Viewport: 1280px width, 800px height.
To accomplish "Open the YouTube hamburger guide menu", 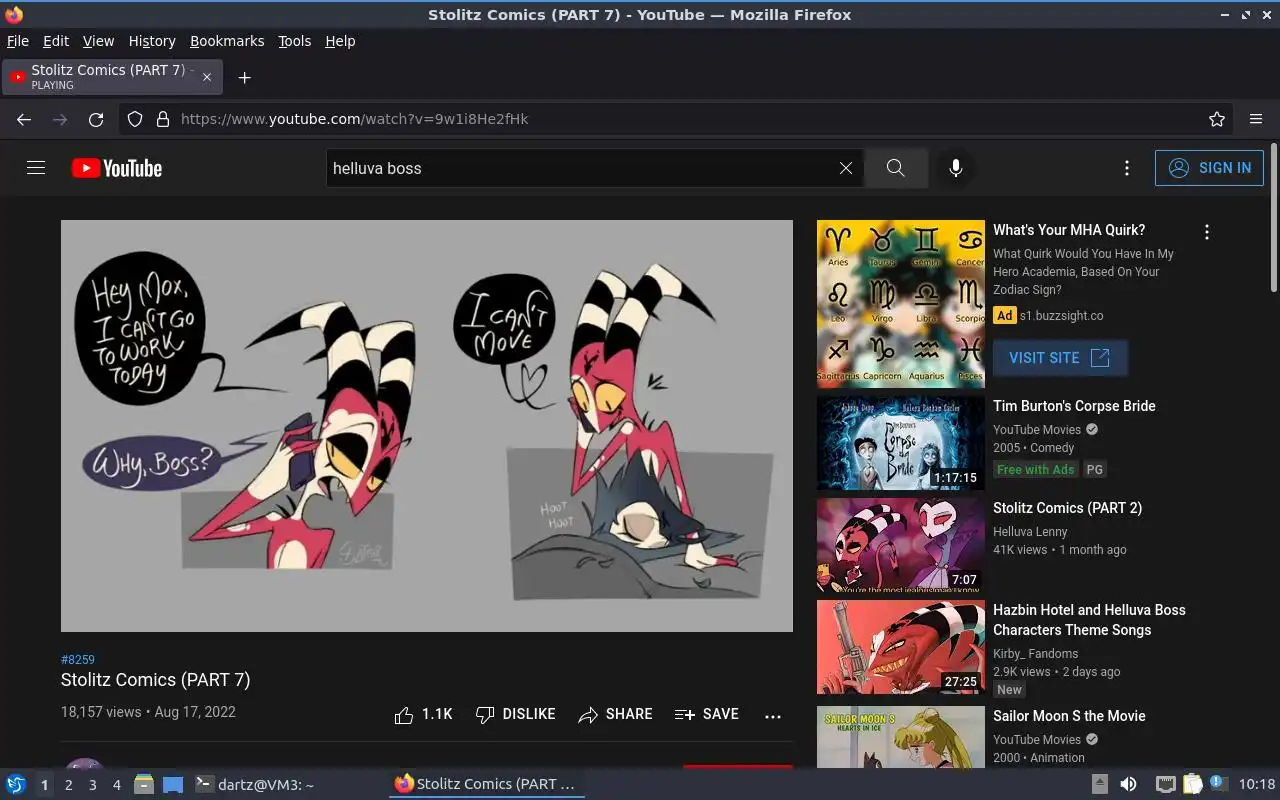I will [36, 168].
